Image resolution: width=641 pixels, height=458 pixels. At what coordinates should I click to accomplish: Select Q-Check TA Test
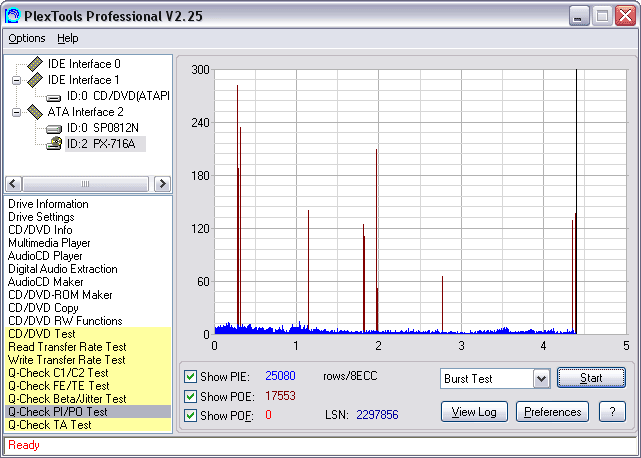pyautogui.click(x=88, y=425)
